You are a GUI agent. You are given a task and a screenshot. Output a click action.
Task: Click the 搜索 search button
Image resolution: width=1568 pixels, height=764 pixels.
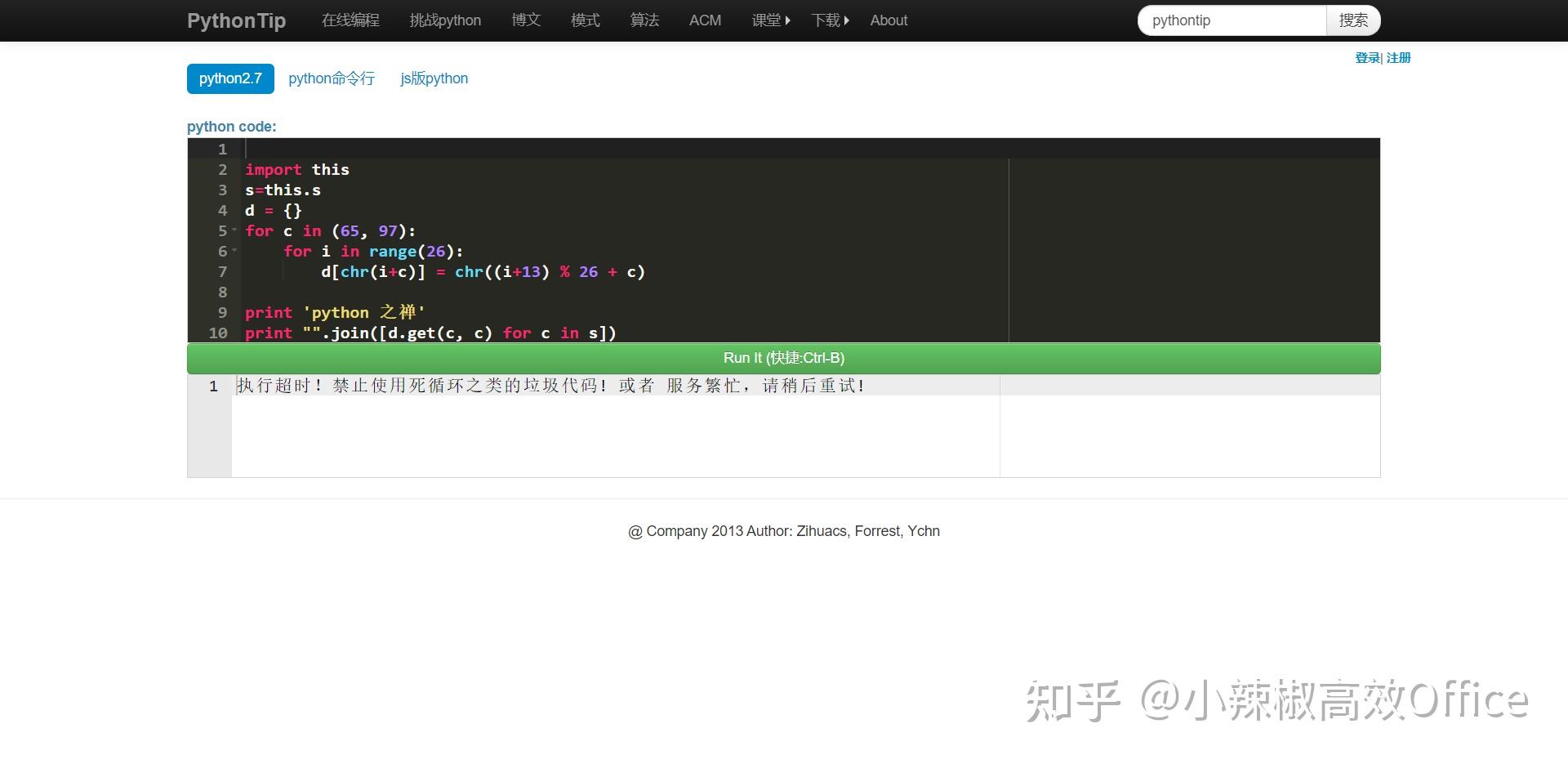click(x=1352, y=20)
